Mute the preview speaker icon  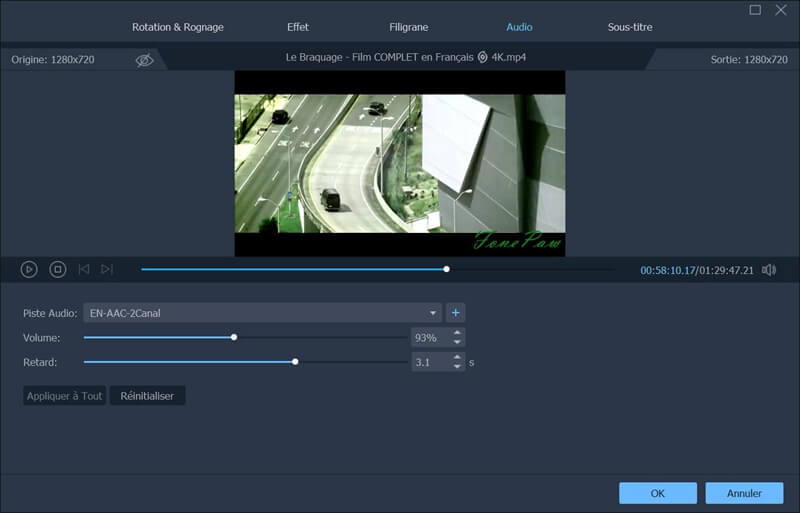[x=769, y=270]
